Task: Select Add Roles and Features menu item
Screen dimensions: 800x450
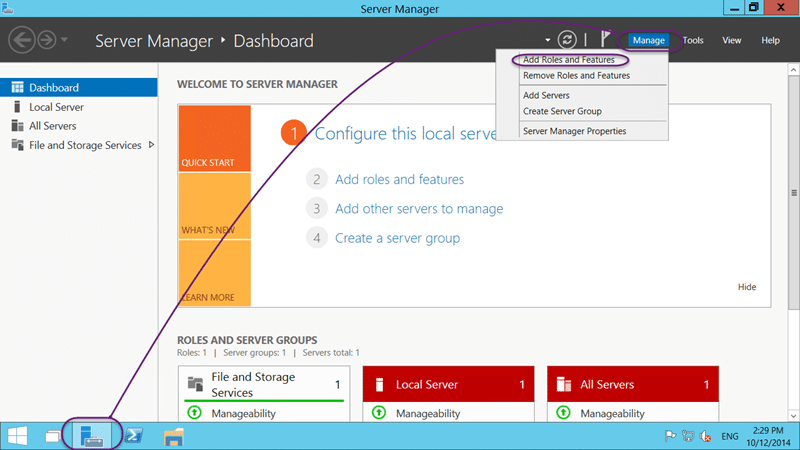Action: point(568,60)
